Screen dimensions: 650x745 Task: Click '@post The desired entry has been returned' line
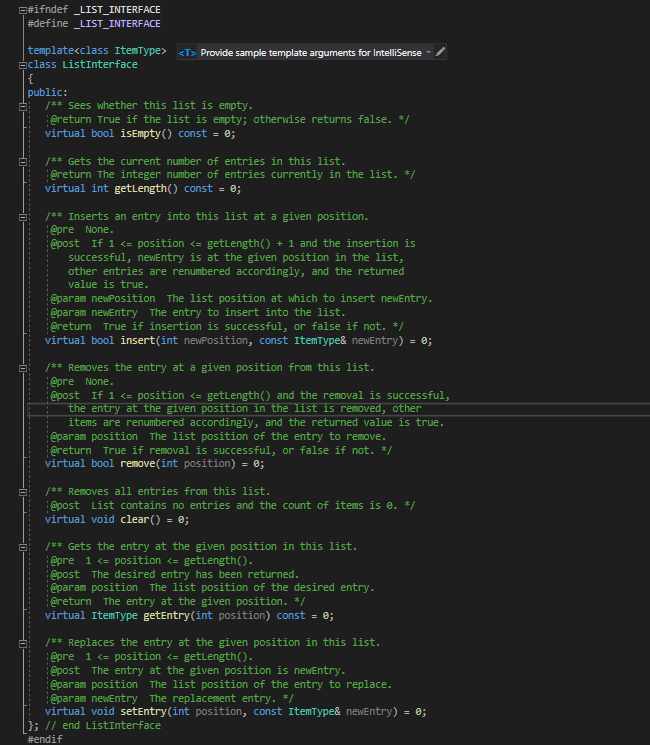click(x=175, y=574)
